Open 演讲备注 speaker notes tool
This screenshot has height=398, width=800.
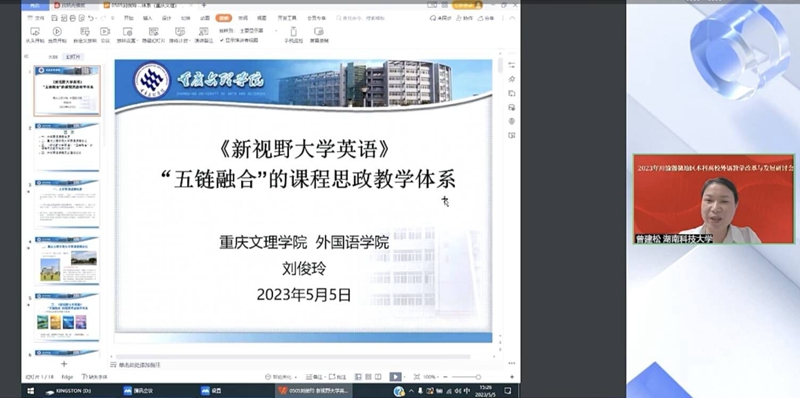[x=204, y=35]
